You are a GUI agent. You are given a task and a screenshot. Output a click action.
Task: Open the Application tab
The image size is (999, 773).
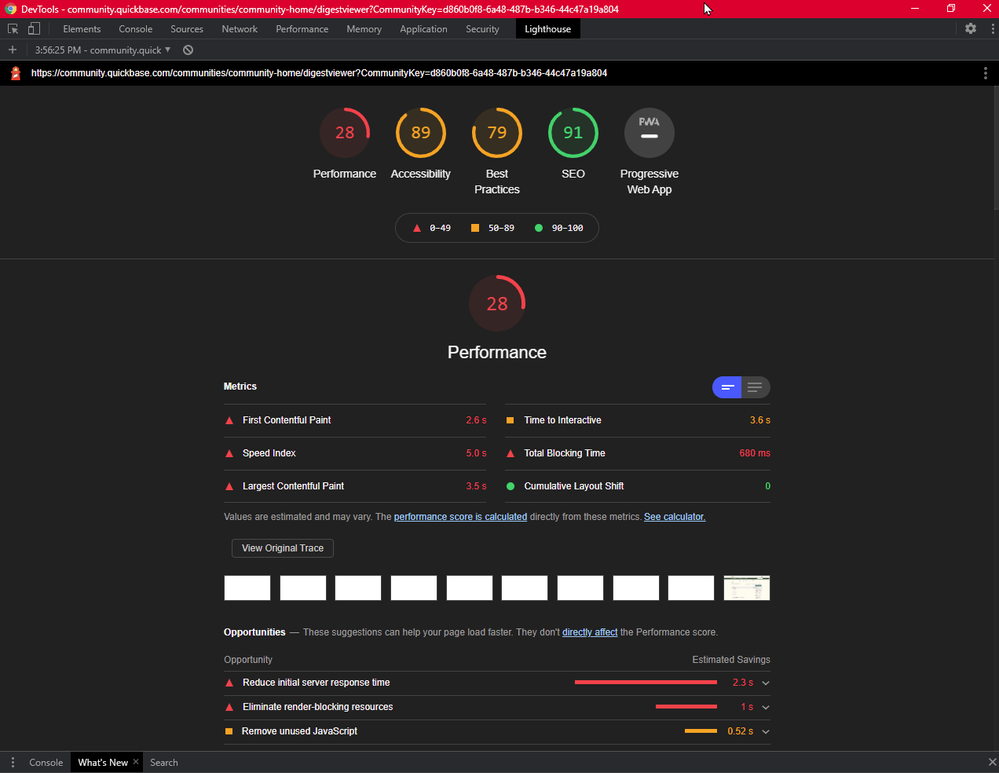click(423, 29)
